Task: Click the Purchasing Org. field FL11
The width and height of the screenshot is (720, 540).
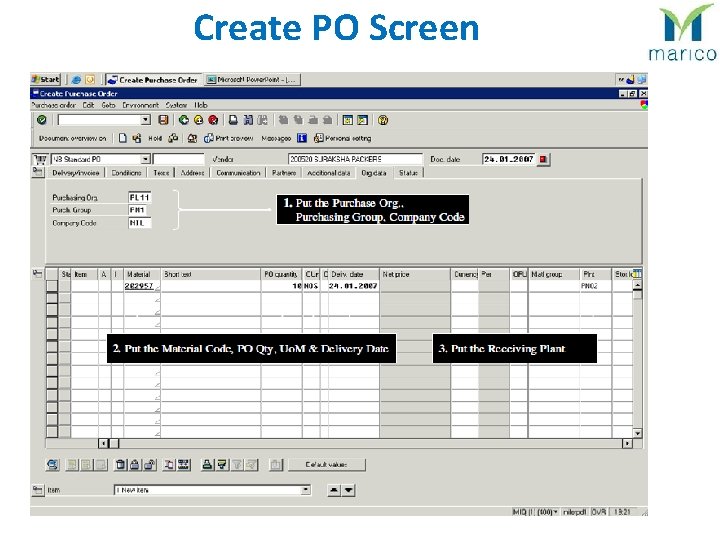Action: tap(140, 197)
